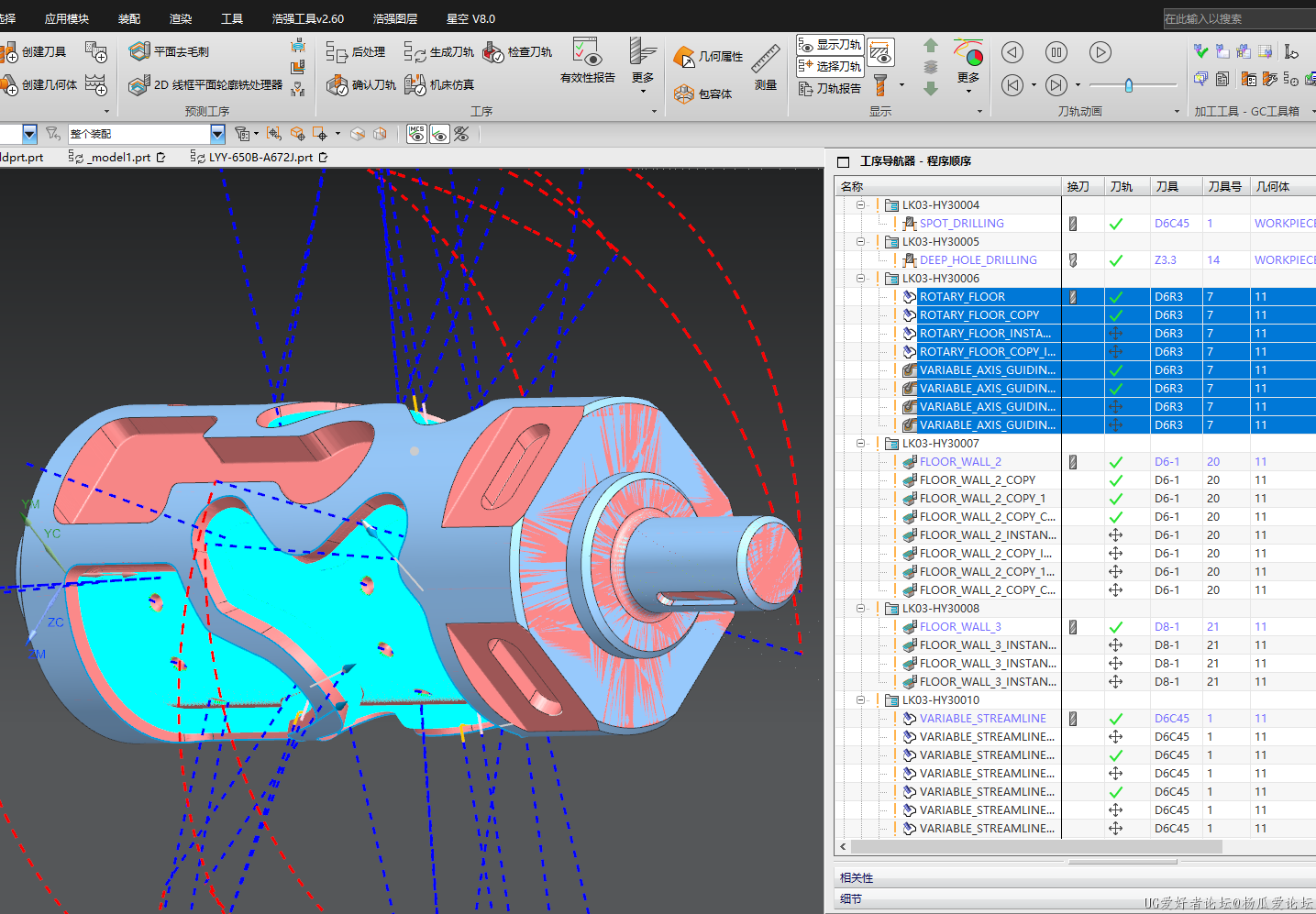Sort by the 刀具 column header
1316x914 pixels.
pos(1176,186)
